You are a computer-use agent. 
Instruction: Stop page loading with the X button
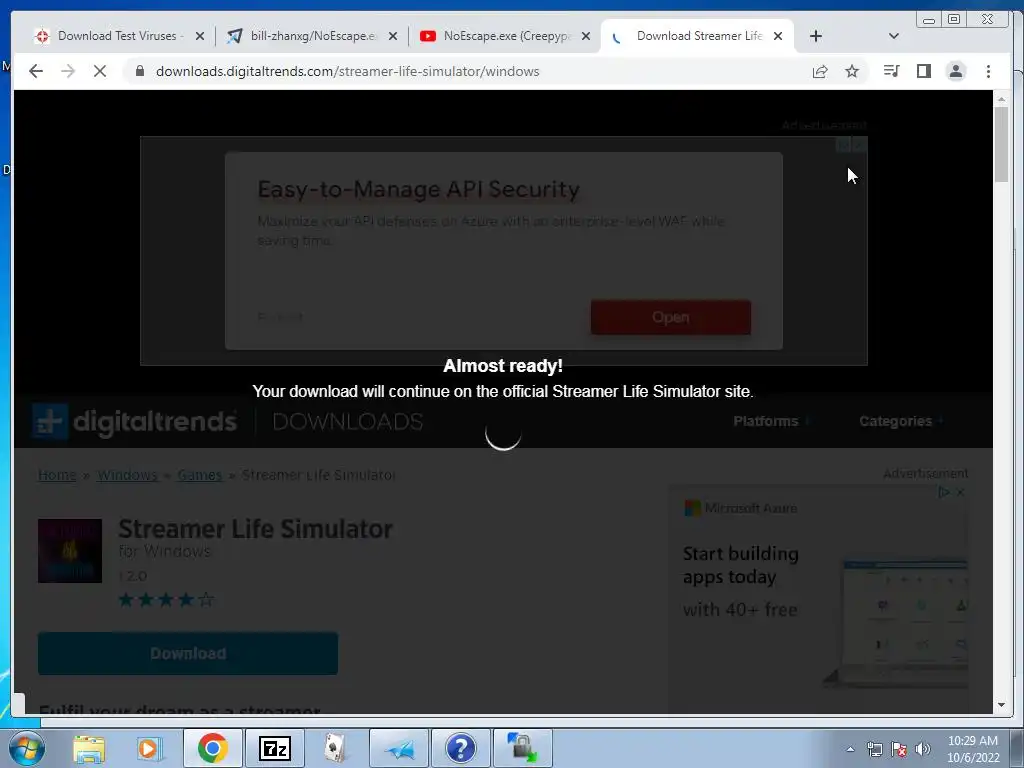[x=100, y=71]
